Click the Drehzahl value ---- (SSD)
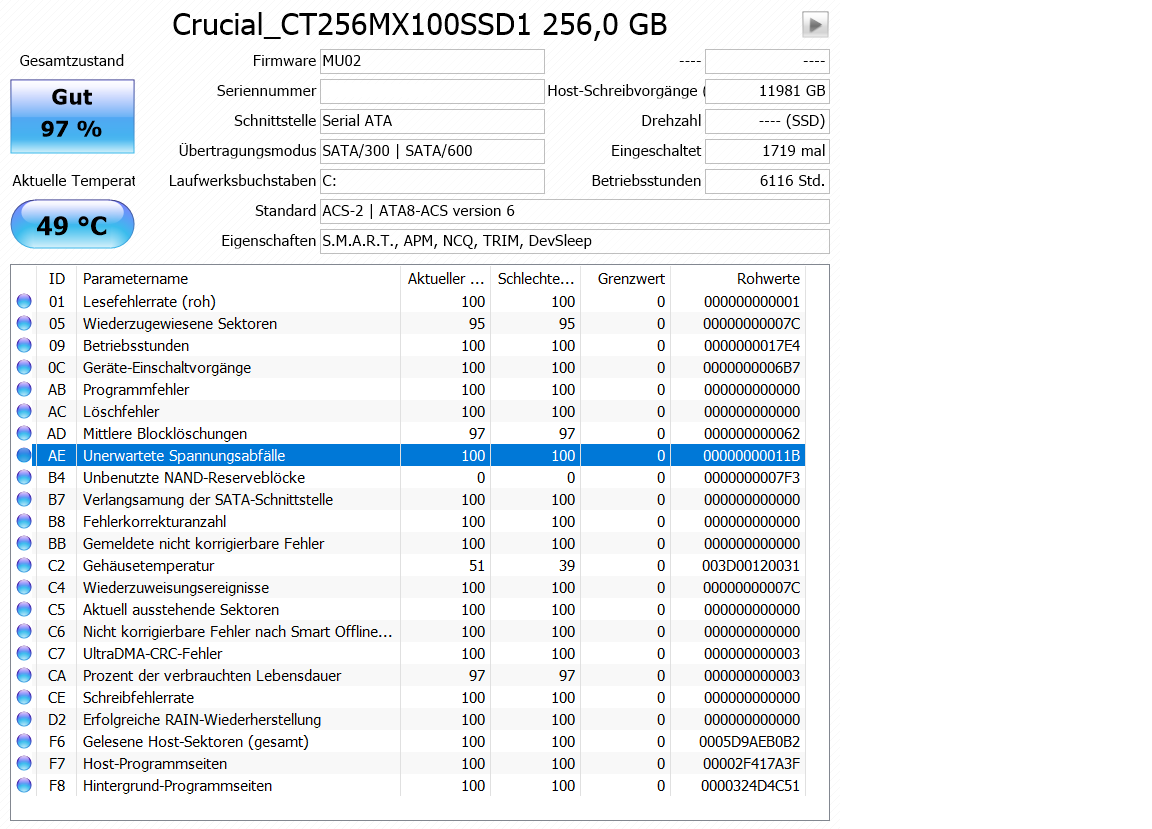The width and height of the screenshot is (1152, 829). click(x=767, y=121)
